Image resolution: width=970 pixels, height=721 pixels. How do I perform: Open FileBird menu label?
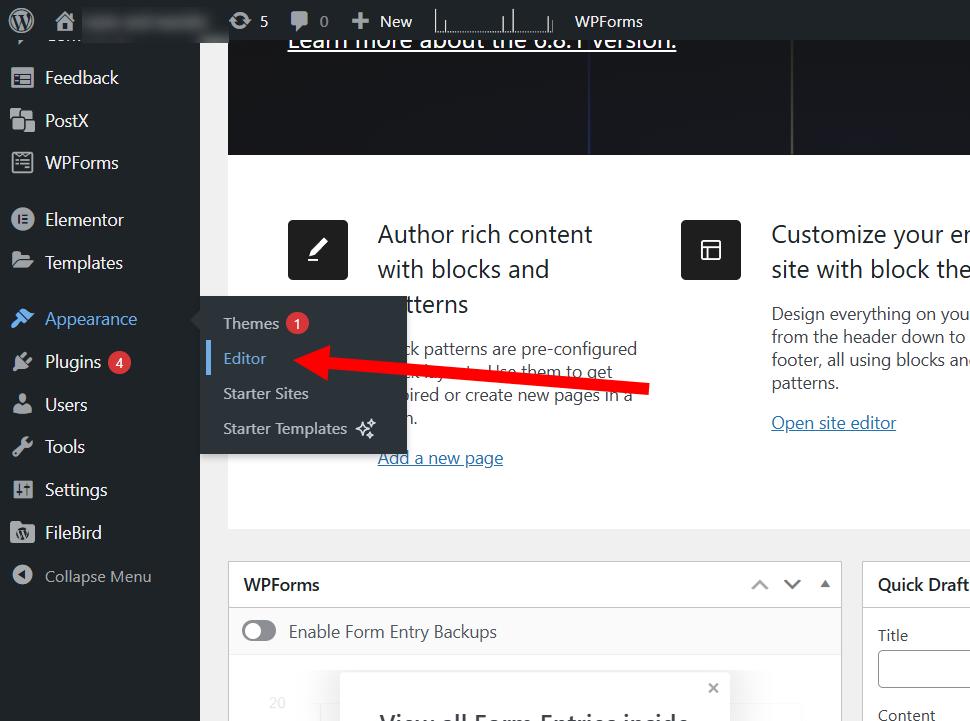pyautogui.click(x=73, y=533)
